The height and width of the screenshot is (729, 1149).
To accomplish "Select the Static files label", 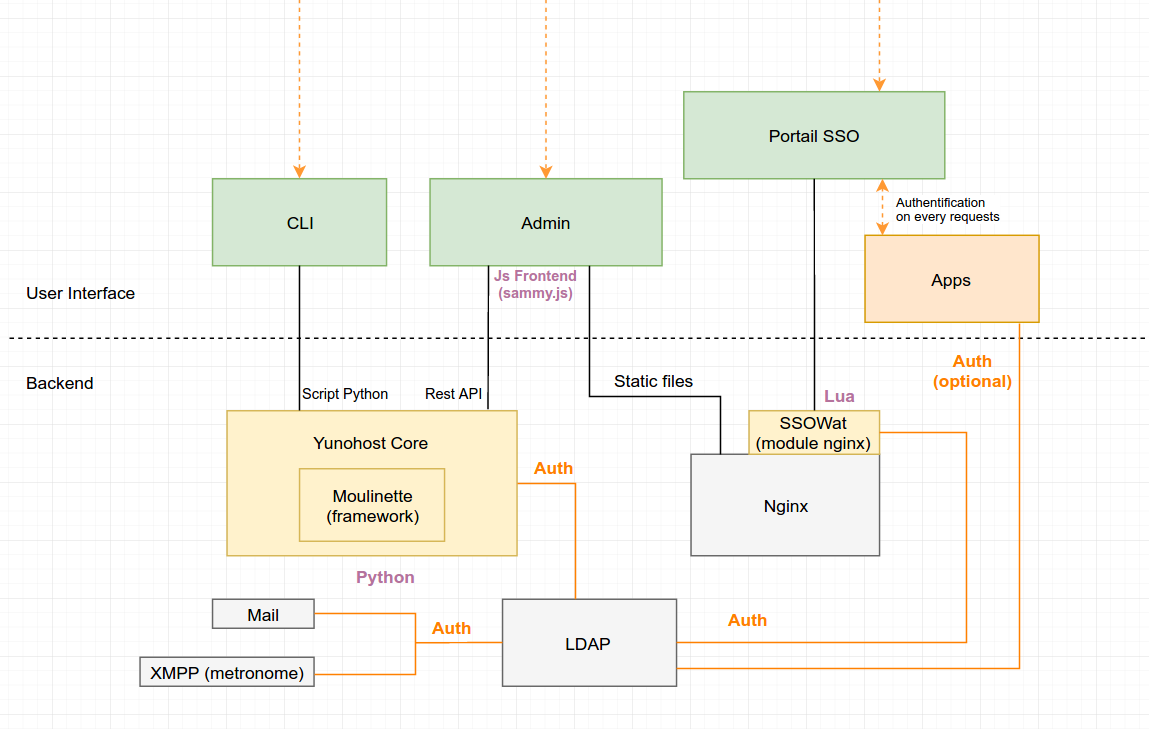I will 653,381.
